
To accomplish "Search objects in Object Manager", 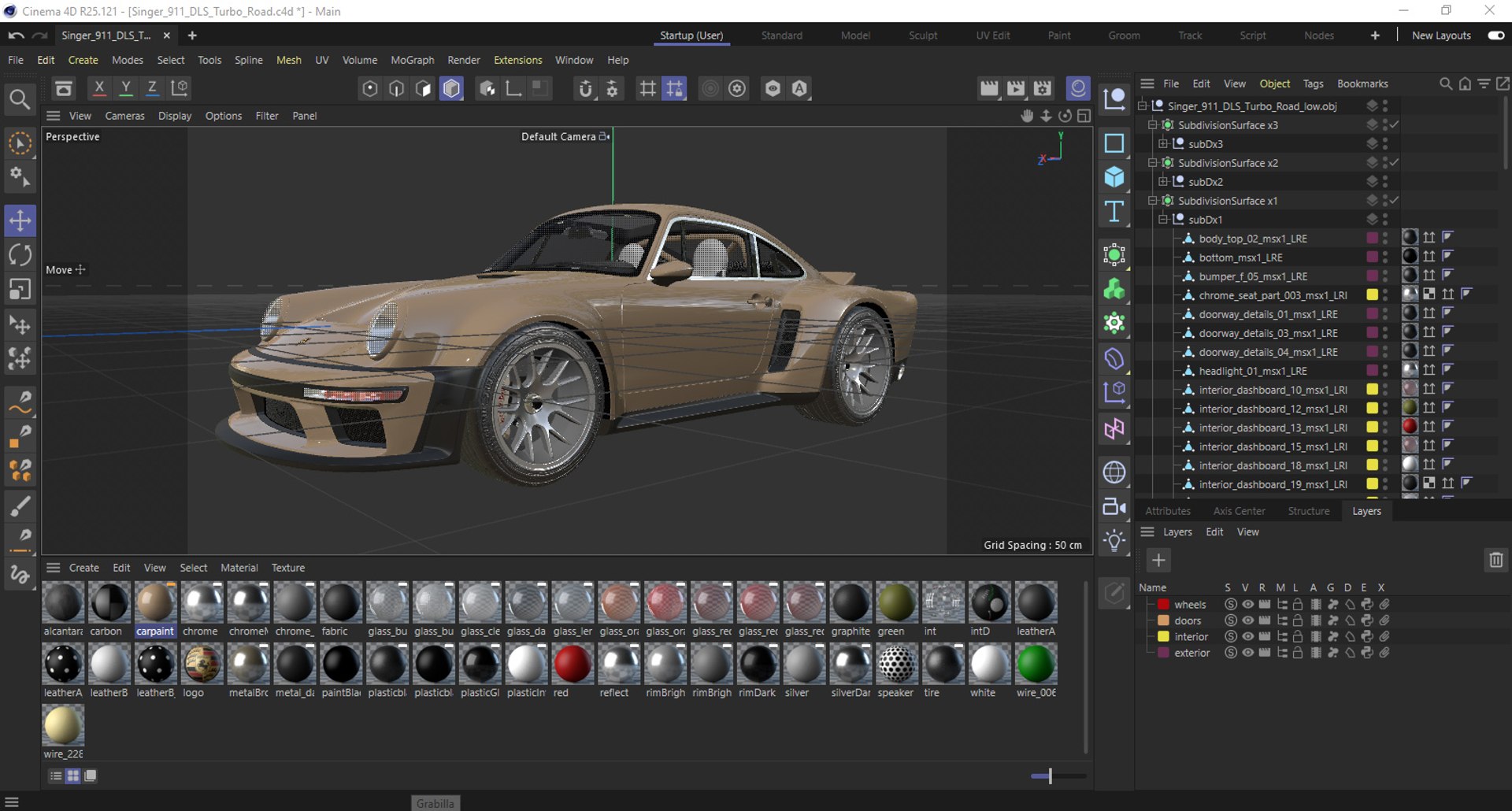I will coord(1446,83).
